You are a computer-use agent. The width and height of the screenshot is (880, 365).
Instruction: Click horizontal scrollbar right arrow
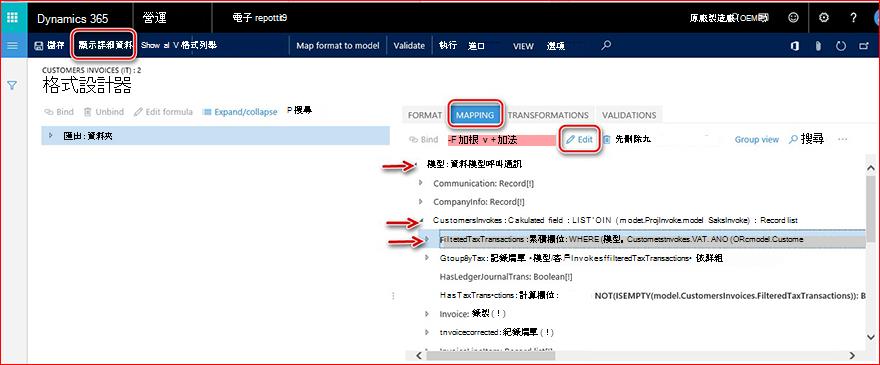(x=852, y=355)
